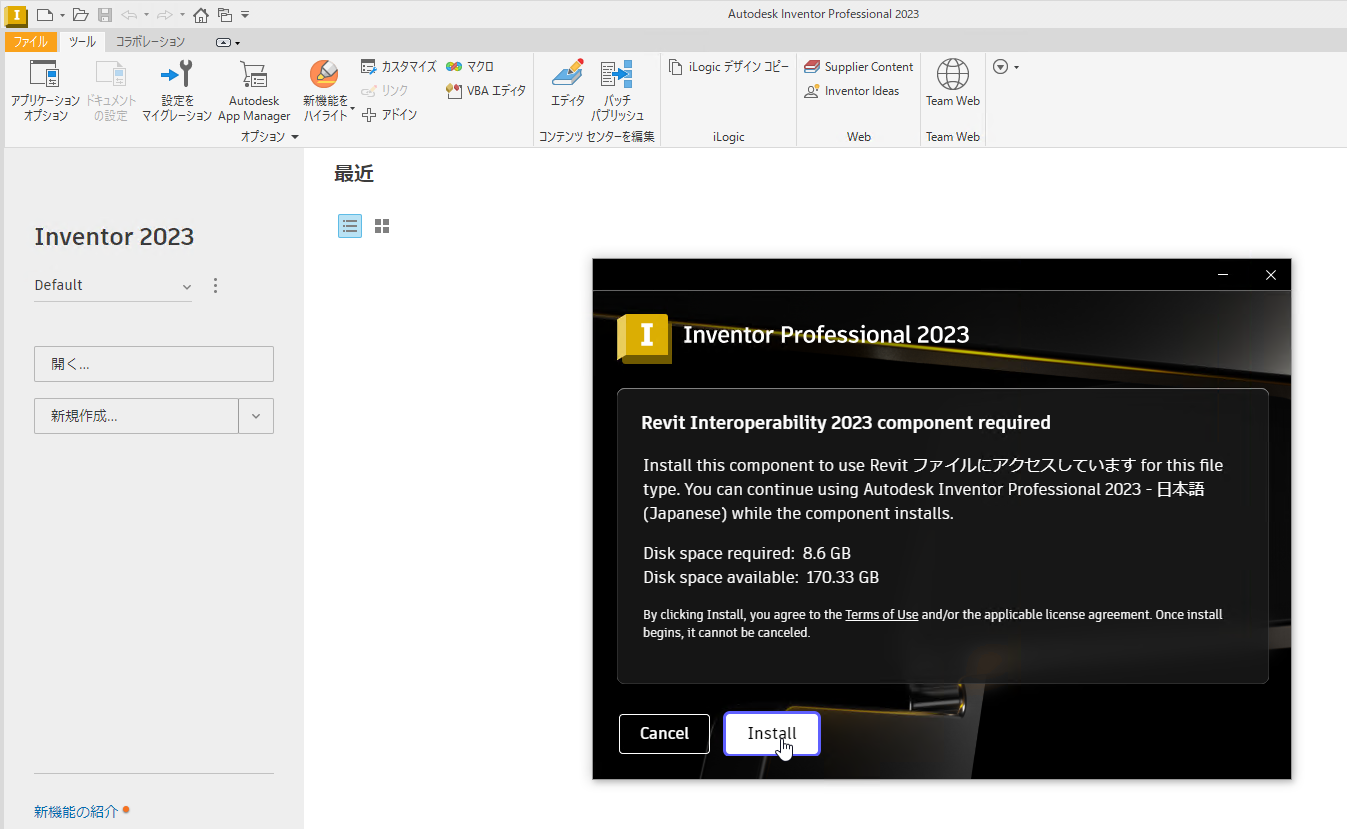Click the 'Disk space required: 8.6 GB' text
The image size is (1347, 829).
[x=747, y=553]
